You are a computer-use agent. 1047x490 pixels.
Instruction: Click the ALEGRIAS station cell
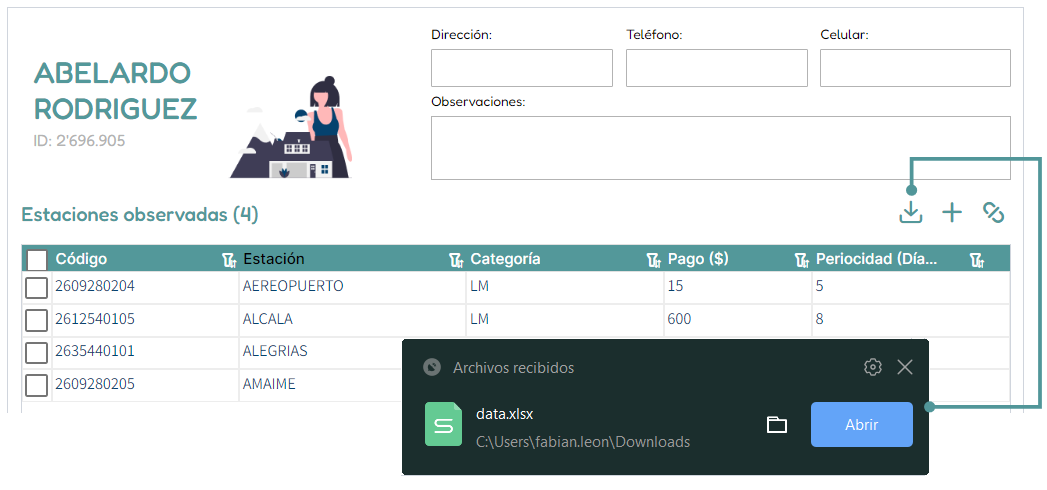(x=275, y=351)
